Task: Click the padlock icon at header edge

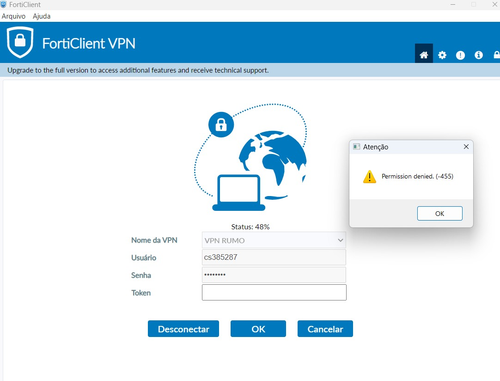Action: click(497, 55)
